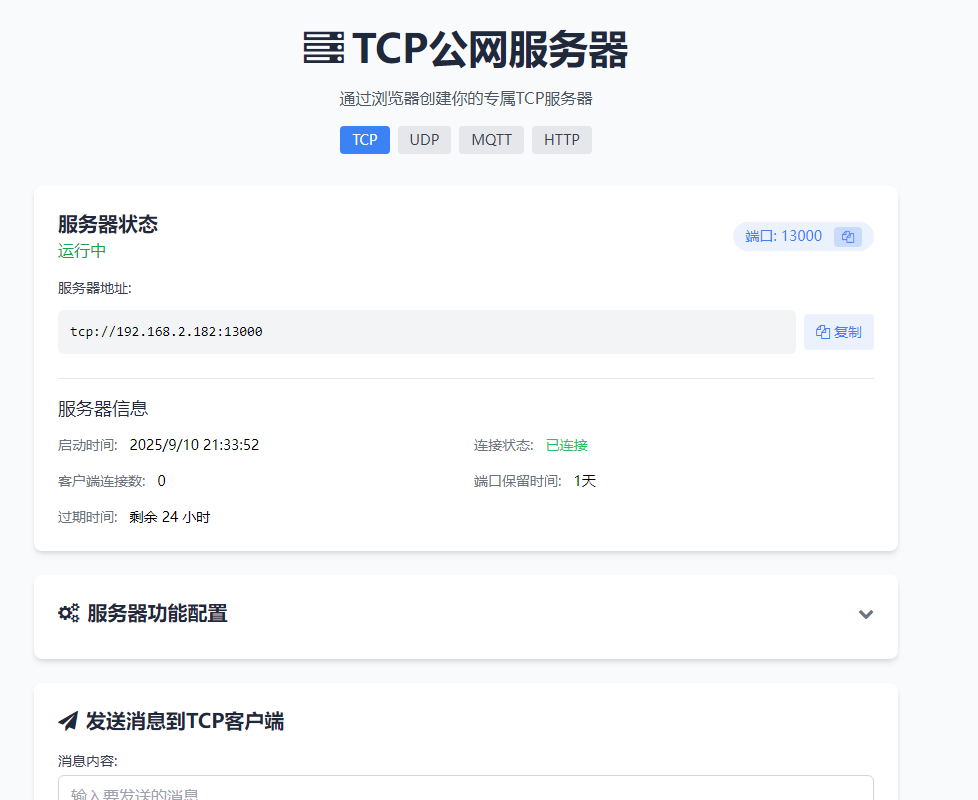
Task: Copy the port number 13000
Action: point(848,237)
